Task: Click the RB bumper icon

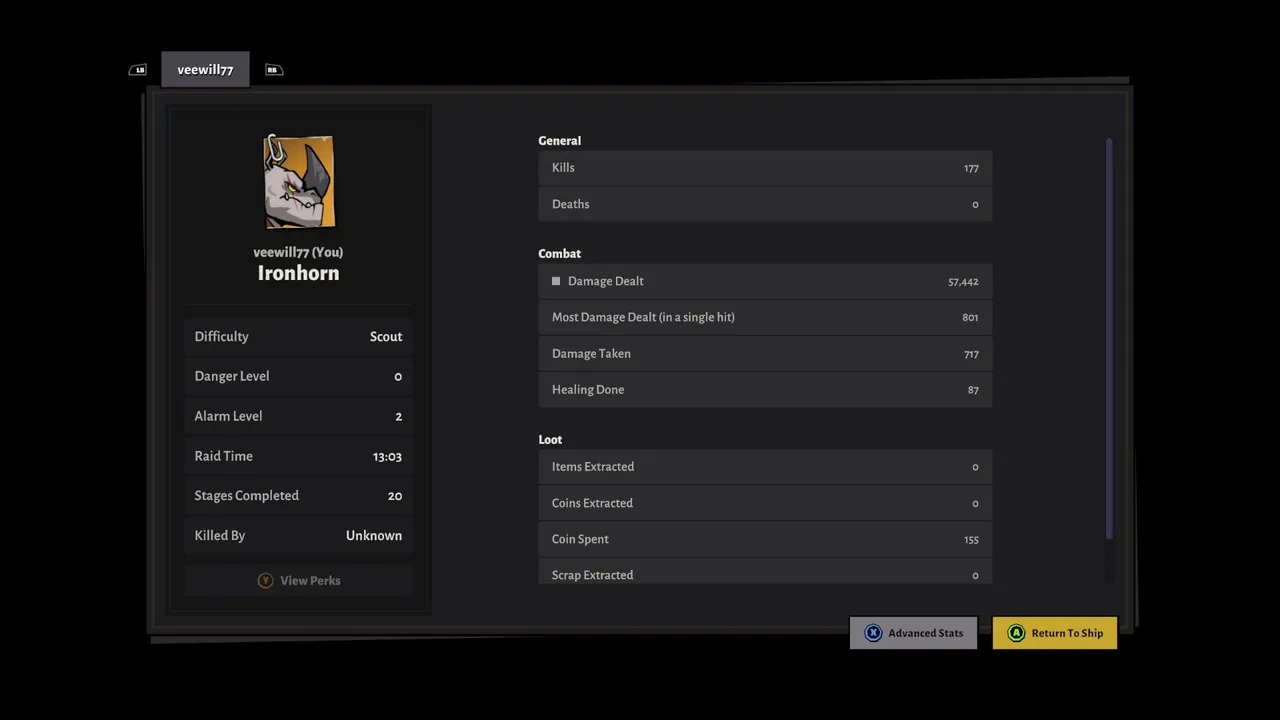Action: pyautogui.click(x=273, y=70)
